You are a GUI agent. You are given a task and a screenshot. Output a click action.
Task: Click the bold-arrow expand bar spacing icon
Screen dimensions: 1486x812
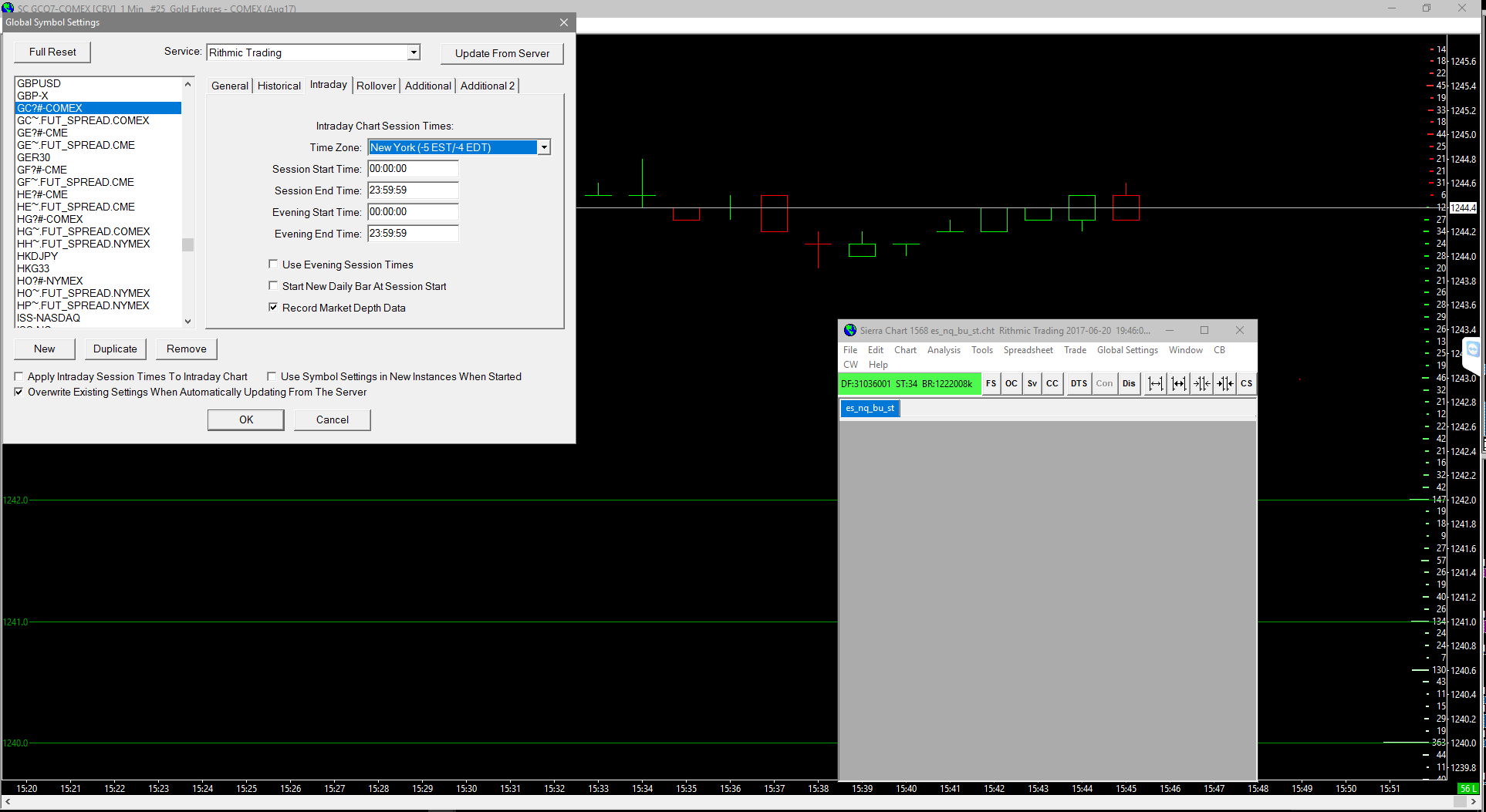(x=1178, y=383)
